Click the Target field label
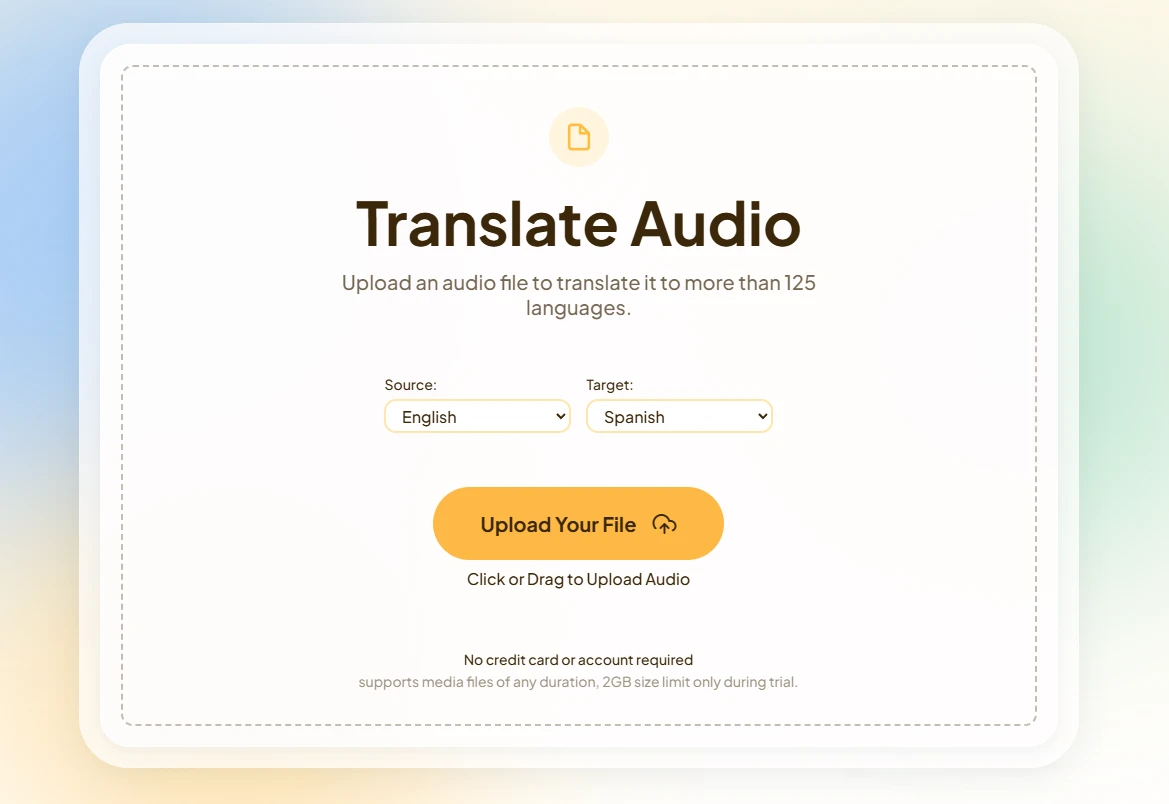Screen dimensions: 1169x804 coord(606,385)
